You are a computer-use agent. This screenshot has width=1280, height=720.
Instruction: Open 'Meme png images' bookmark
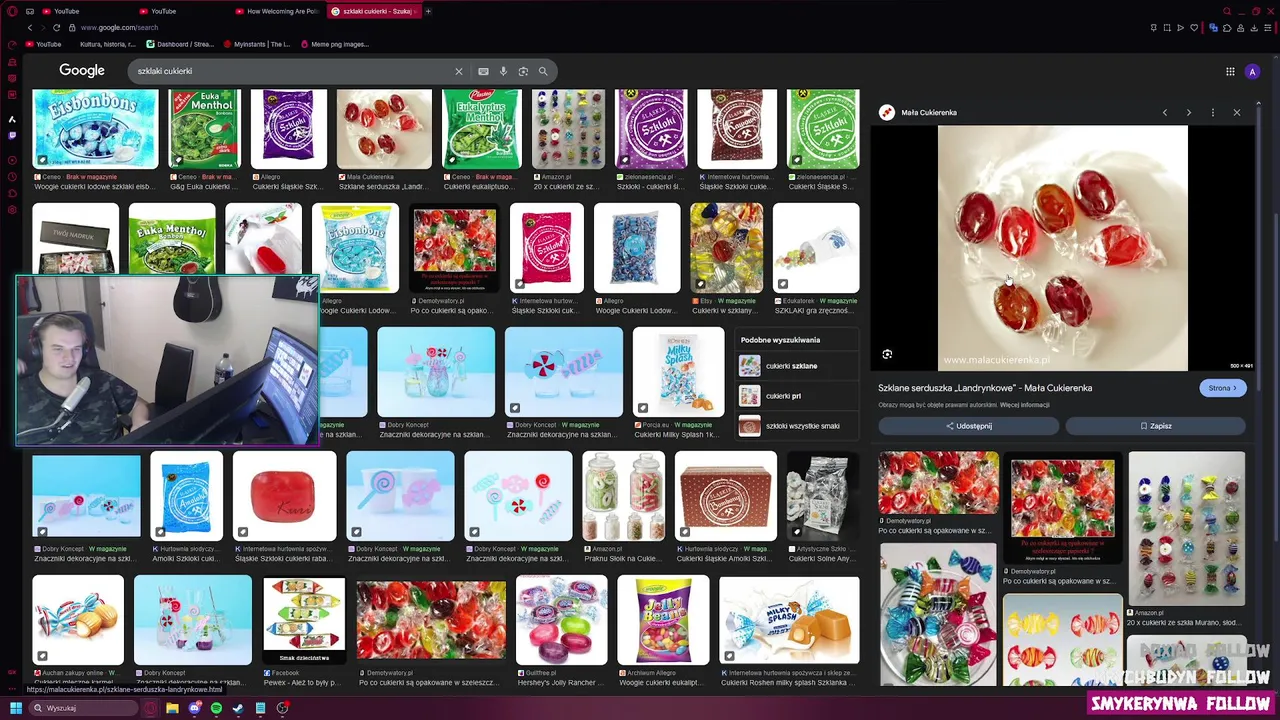334,44
